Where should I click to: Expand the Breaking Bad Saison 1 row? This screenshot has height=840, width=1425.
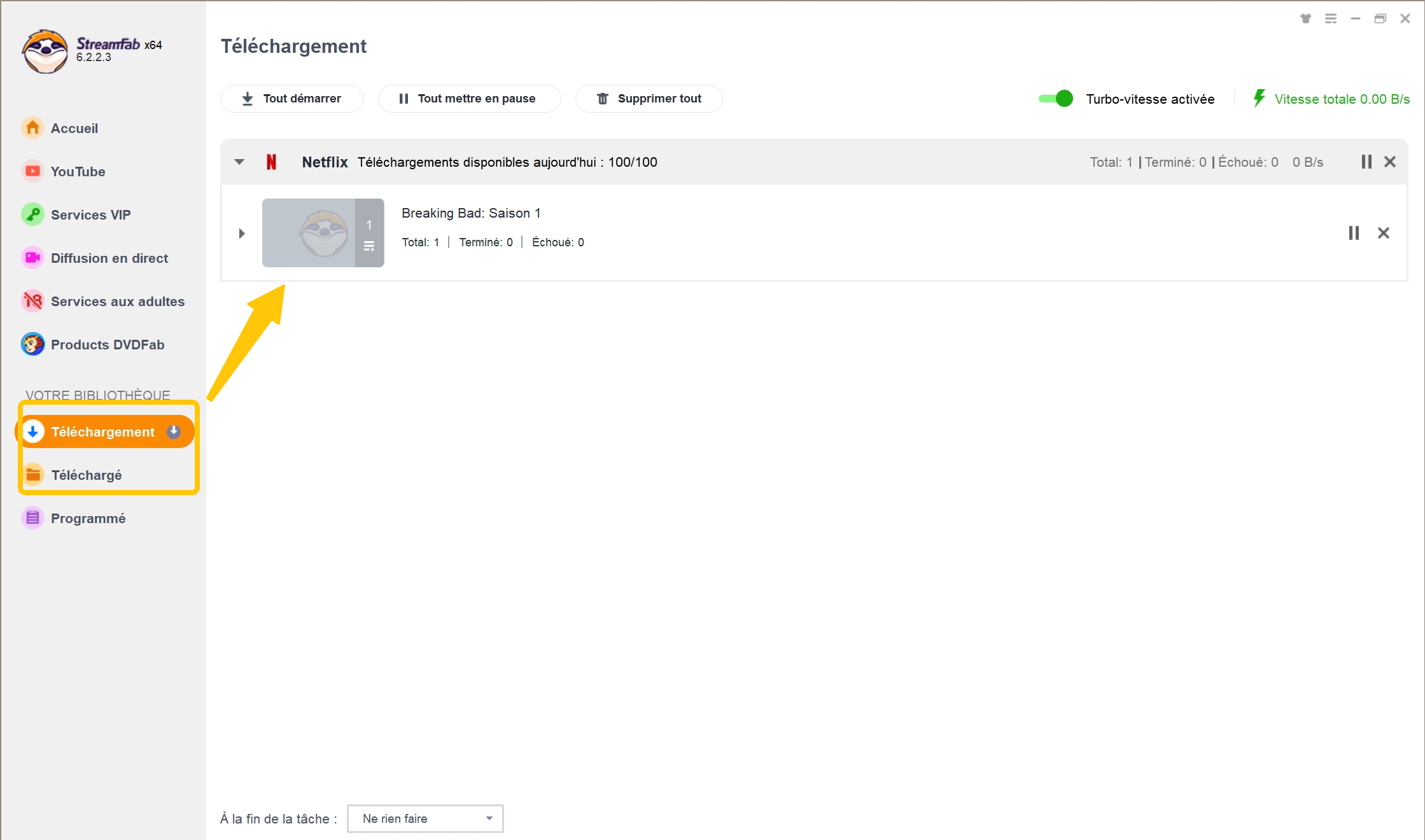point(242,234)
